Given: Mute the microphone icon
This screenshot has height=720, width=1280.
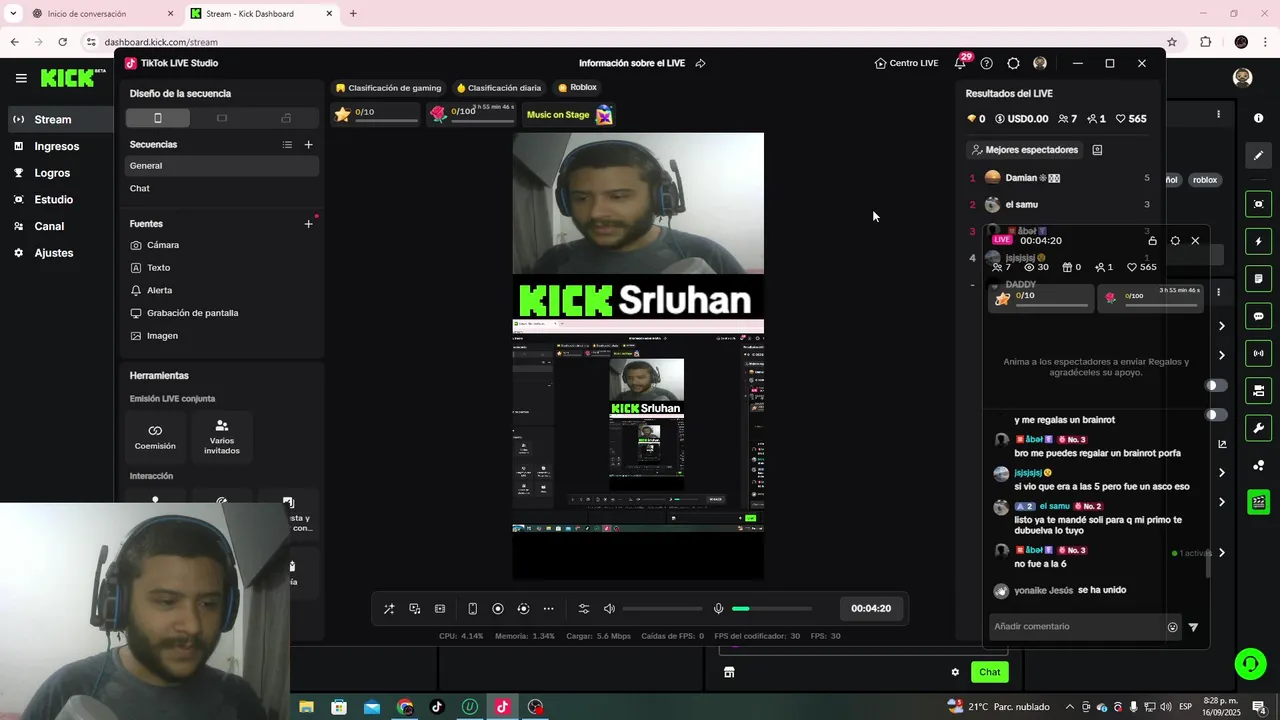Looking at the screenshot, I should click(x=718, y=609).
